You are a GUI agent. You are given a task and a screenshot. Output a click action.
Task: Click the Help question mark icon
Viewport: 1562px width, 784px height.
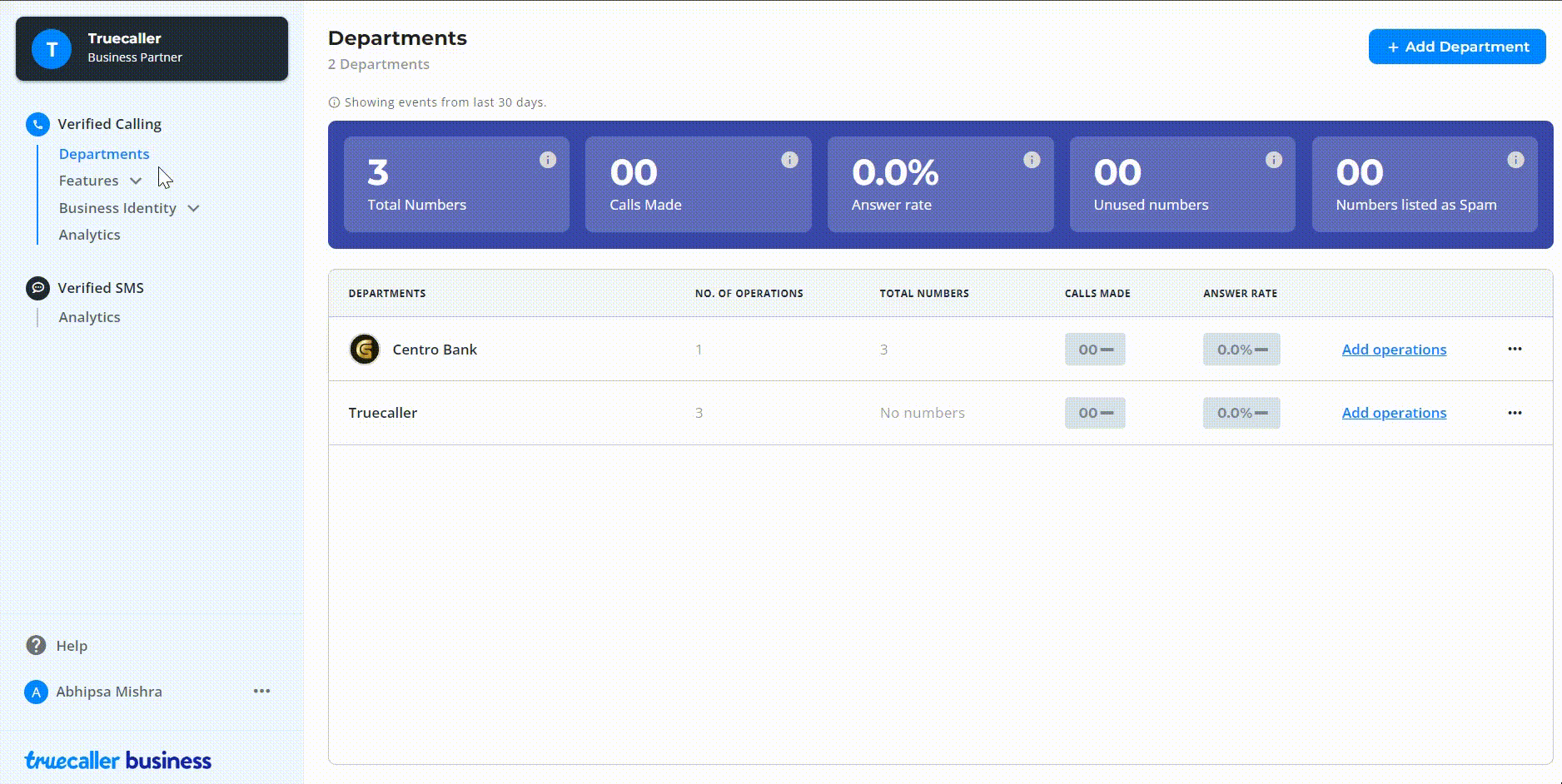point(36,646)
